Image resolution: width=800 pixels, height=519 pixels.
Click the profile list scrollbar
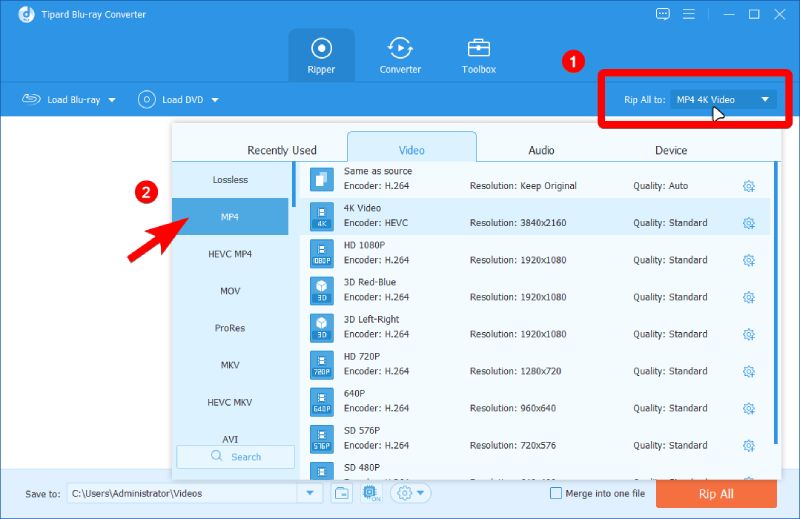776,303
